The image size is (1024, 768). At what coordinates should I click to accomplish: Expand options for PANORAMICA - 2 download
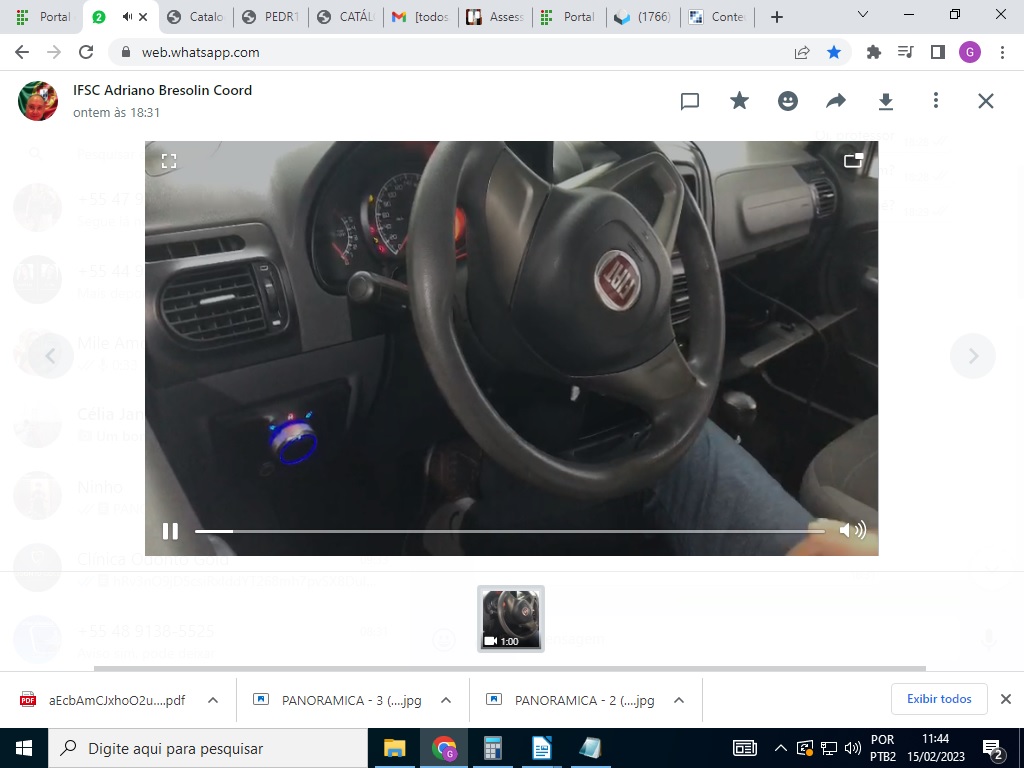click(x=679, y=700)
